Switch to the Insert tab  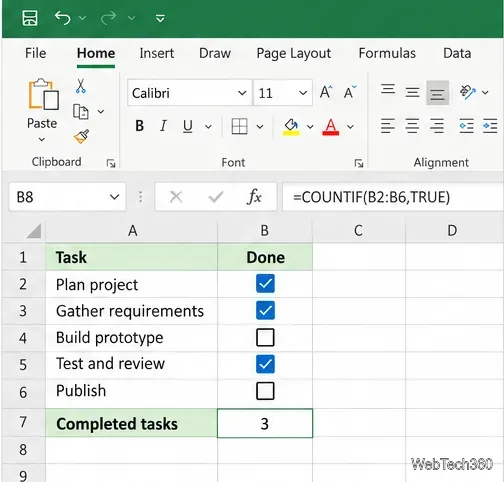157,53
